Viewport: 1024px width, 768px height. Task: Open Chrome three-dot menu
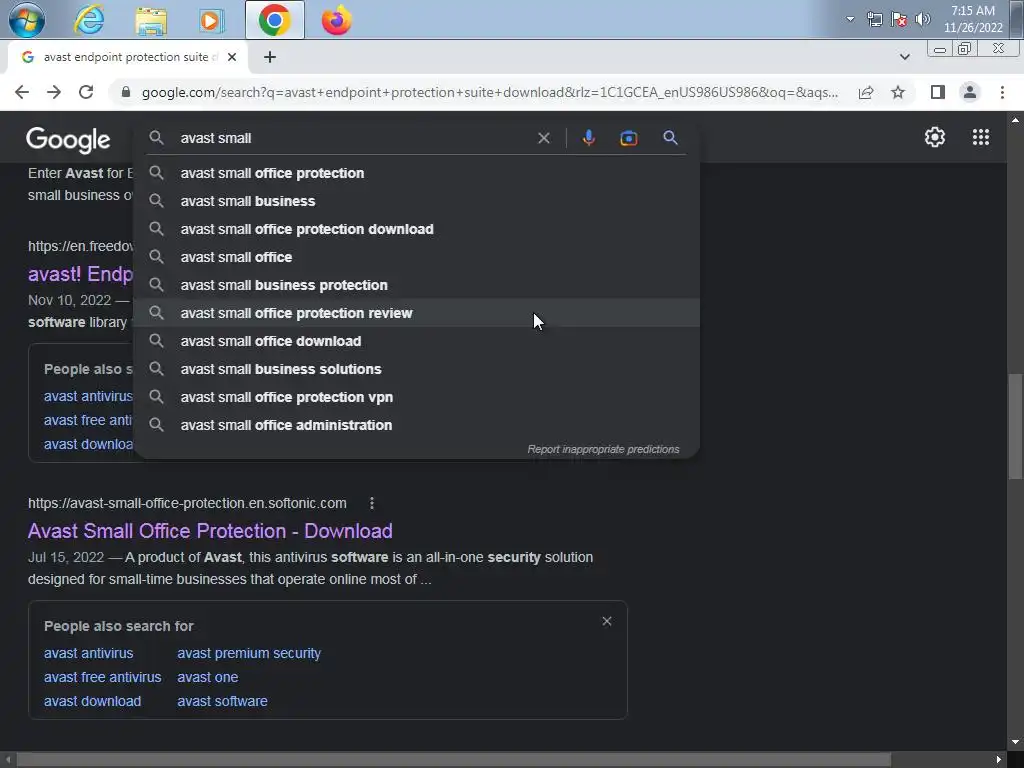pos(1002,92)
